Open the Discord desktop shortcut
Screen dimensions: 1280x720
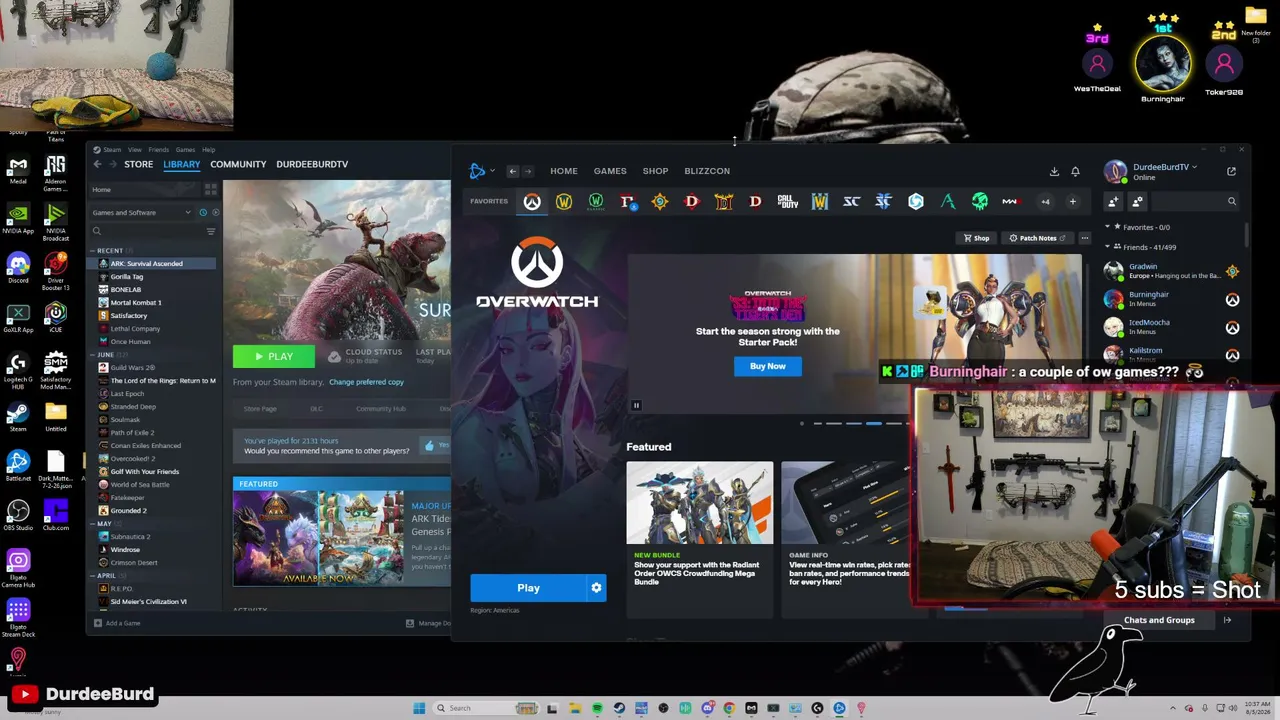point(18,267)
